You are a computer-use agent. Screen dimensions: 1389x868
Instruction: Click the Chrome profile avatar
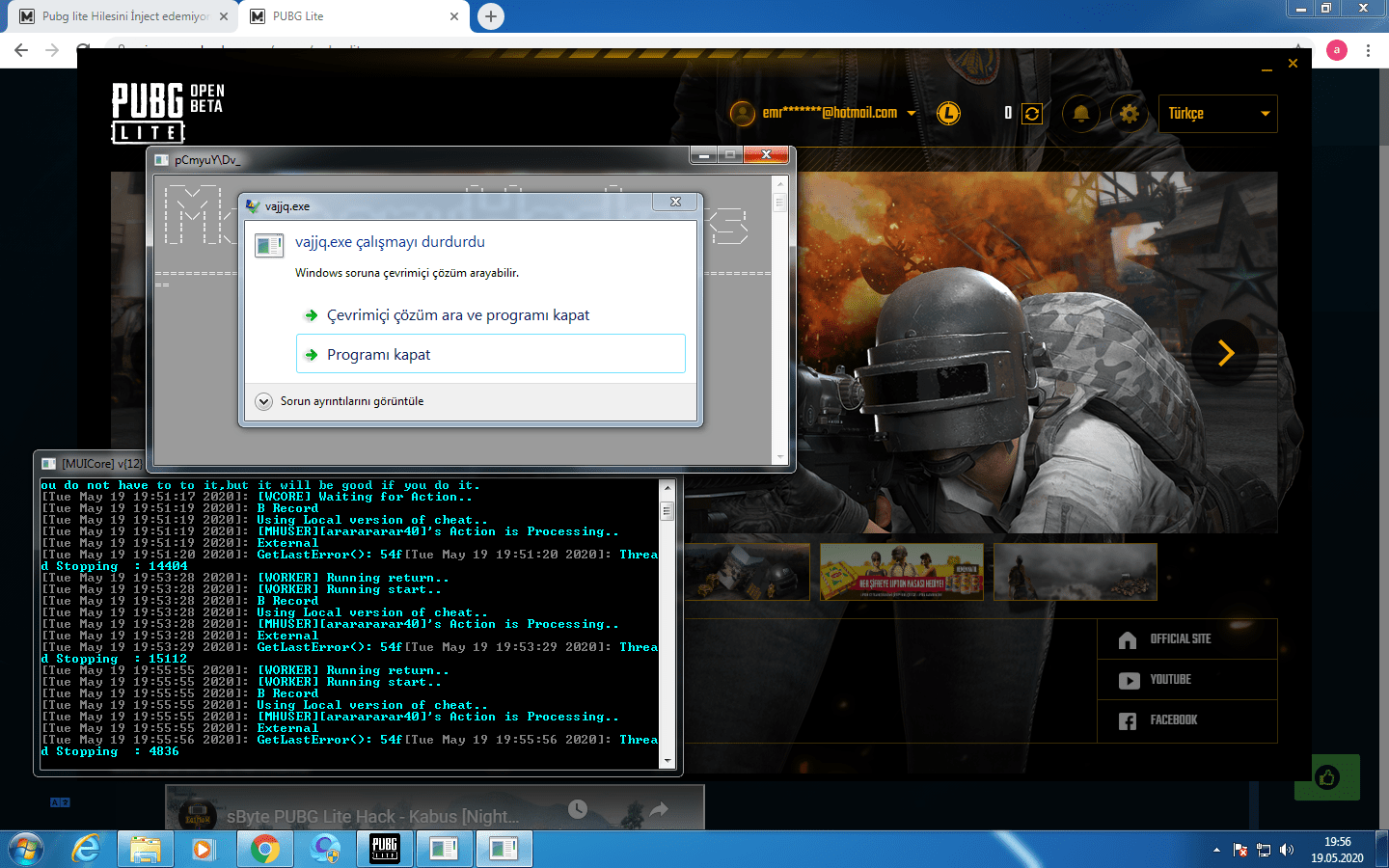(x=1337, y=50)
